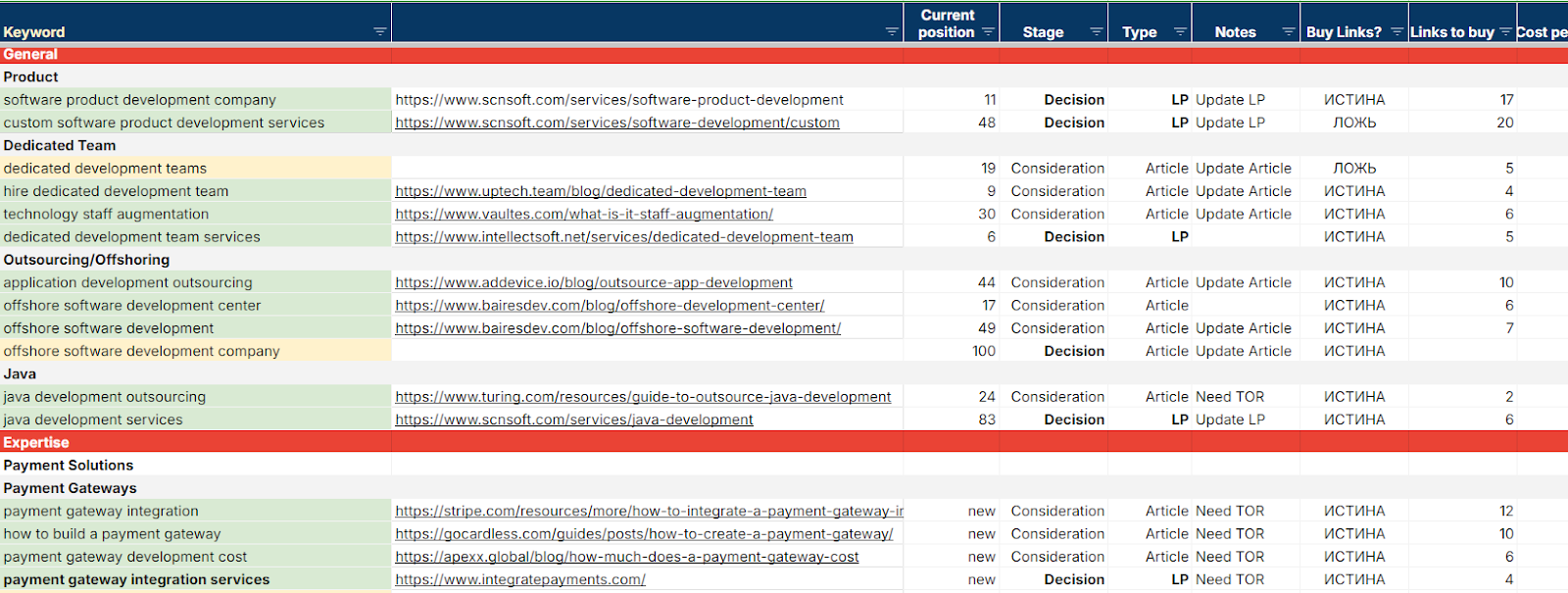Image resolution: width=1568 pixels, height=593 pixels.
Task: Select position value 83
Action: coord(987,420)
